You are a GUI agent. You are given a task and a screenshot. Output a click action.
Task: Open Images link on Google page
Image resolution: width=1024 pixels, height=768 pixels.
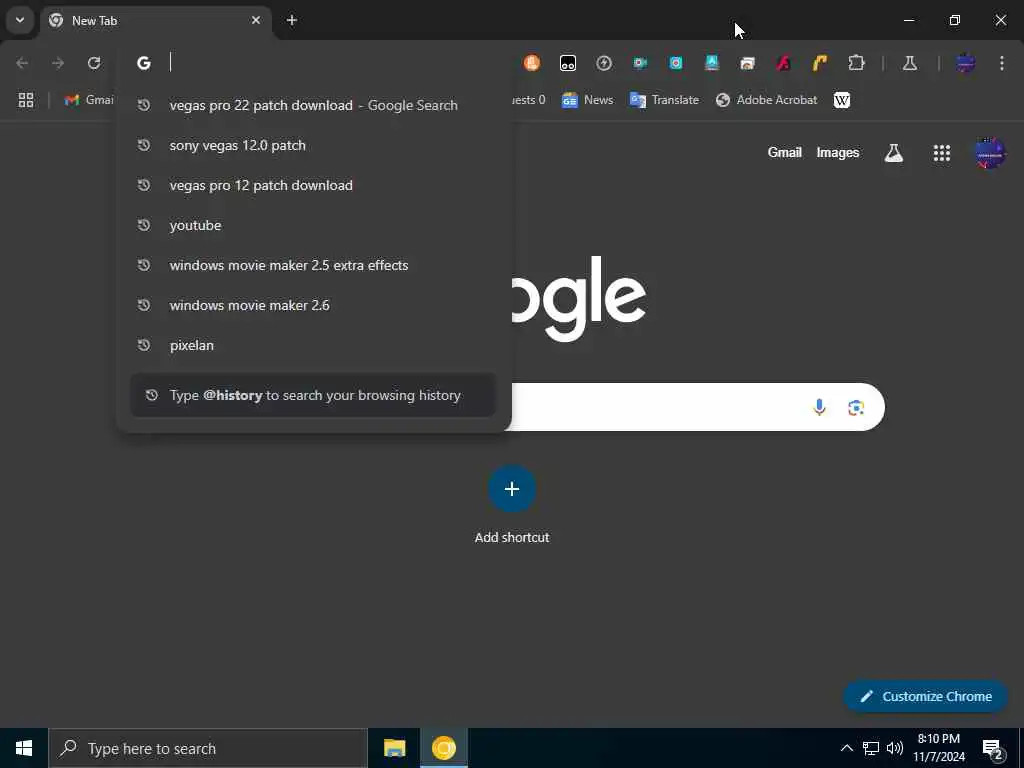[838, 153]
